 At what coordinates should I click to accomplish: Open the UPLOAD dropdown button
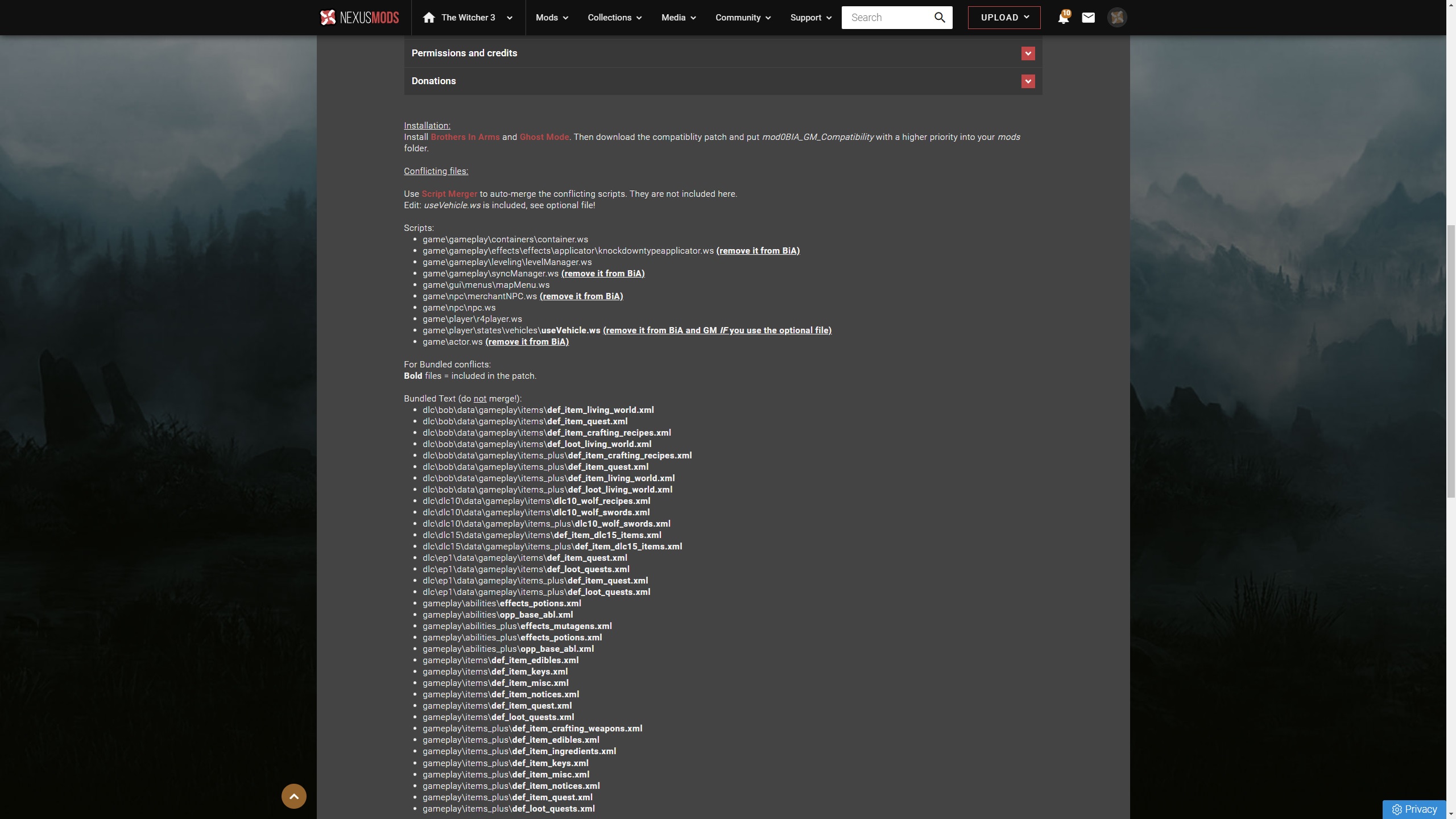pyautogui.click(x=1004, y=18)
